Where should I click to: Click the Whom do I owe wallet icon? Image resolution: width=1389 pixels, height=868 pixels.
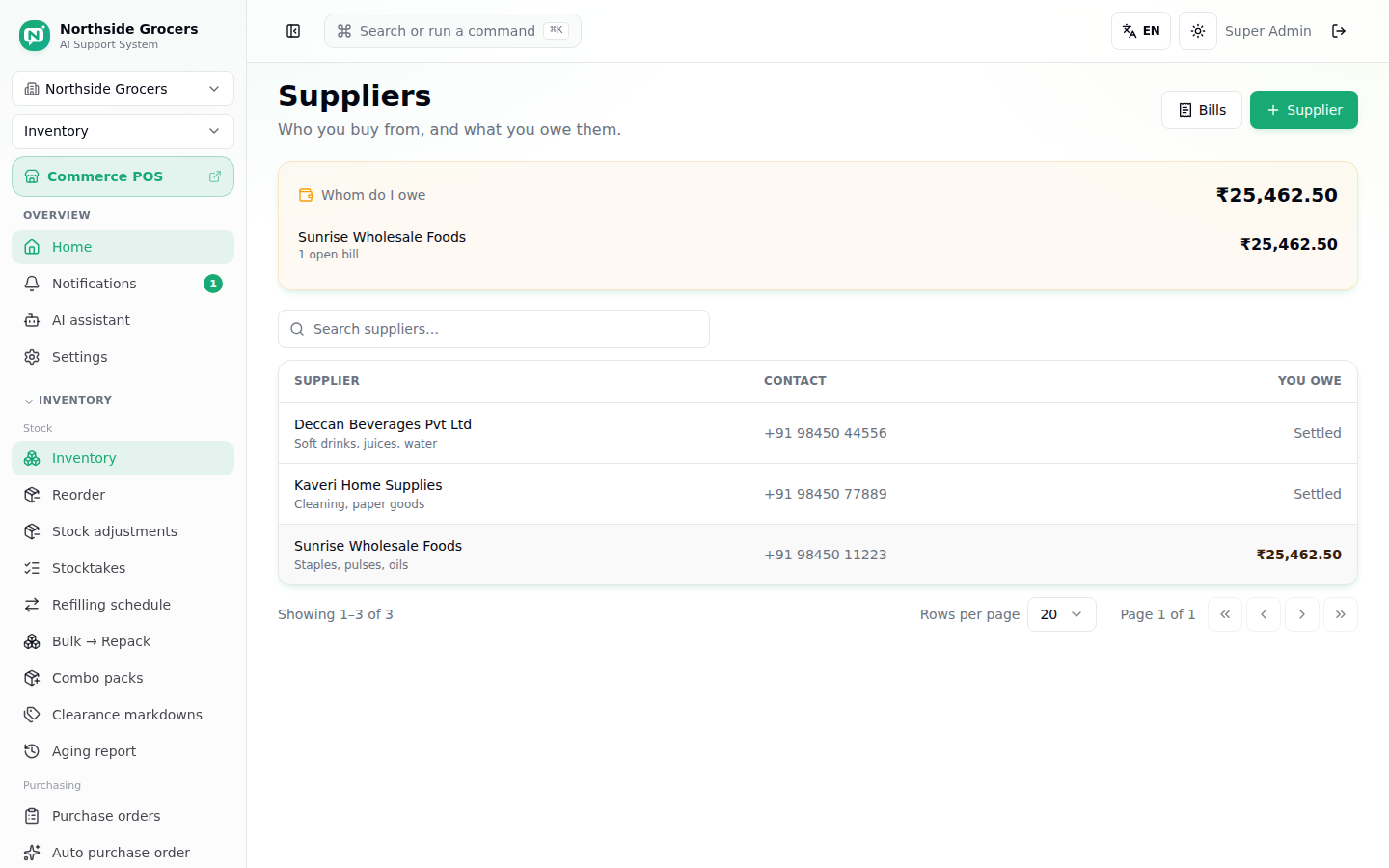point(306,195)
